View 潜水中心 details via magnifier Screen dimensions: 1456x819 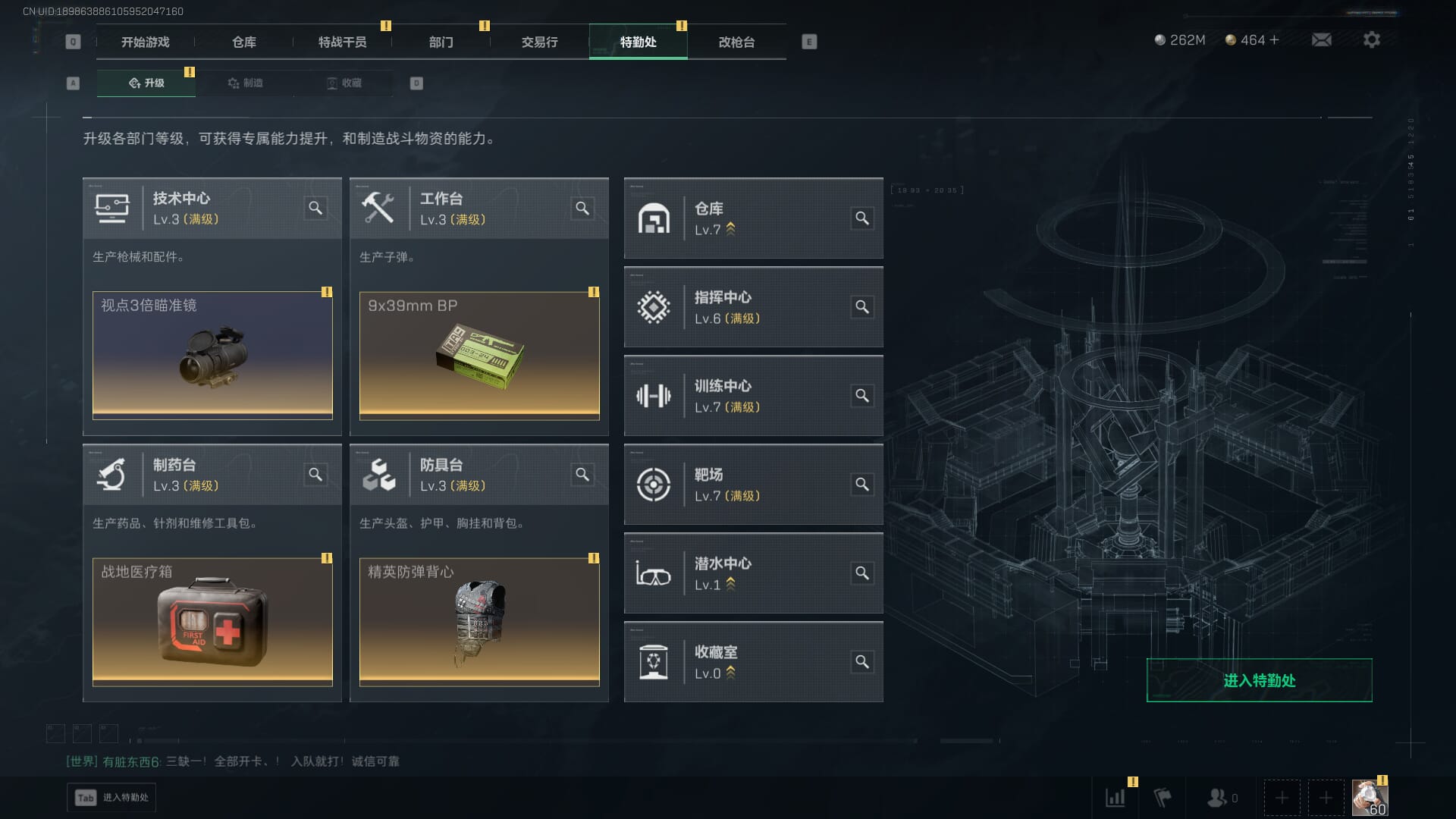[x=862, y=573]
